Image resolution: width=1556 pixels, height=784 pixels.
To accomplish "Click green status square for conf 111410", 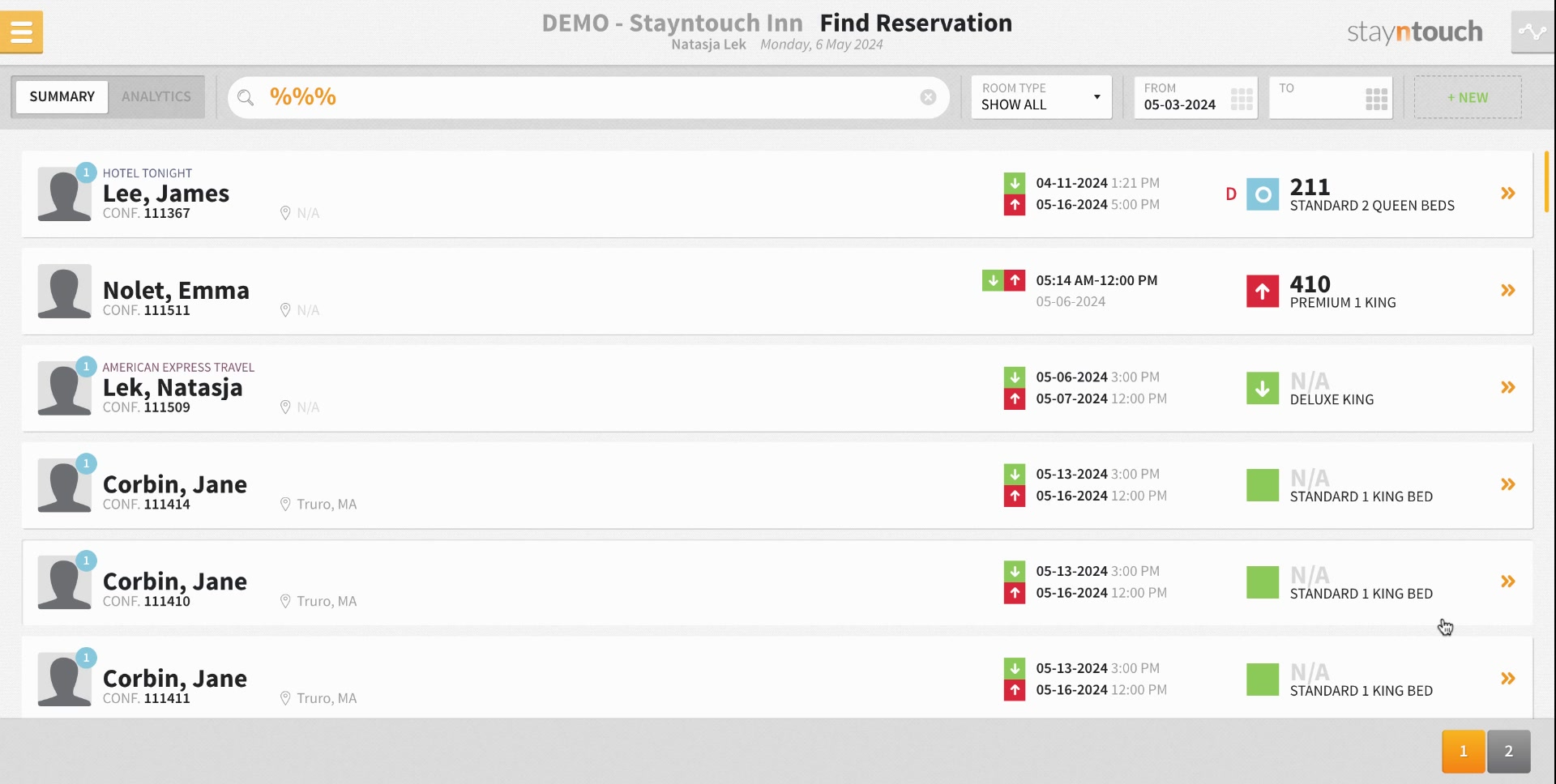I will tap(1263, 582).
